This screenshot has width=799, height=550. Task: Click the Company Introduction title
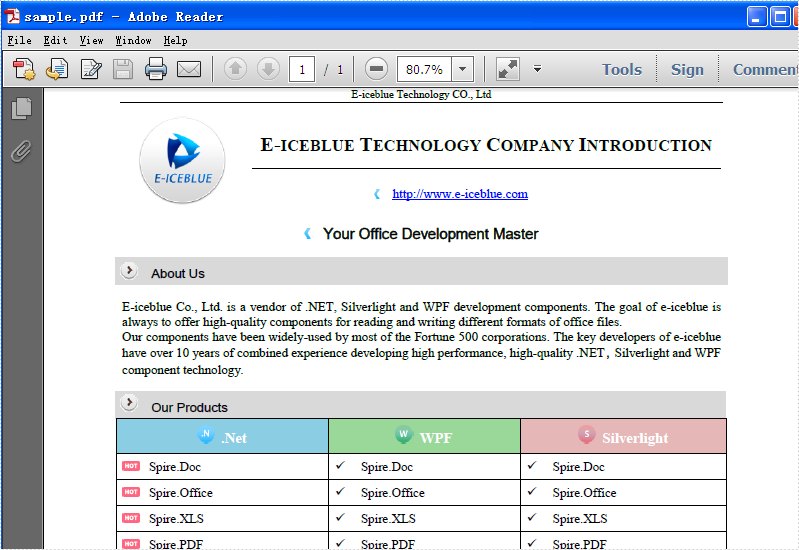(x=486, y=145)
